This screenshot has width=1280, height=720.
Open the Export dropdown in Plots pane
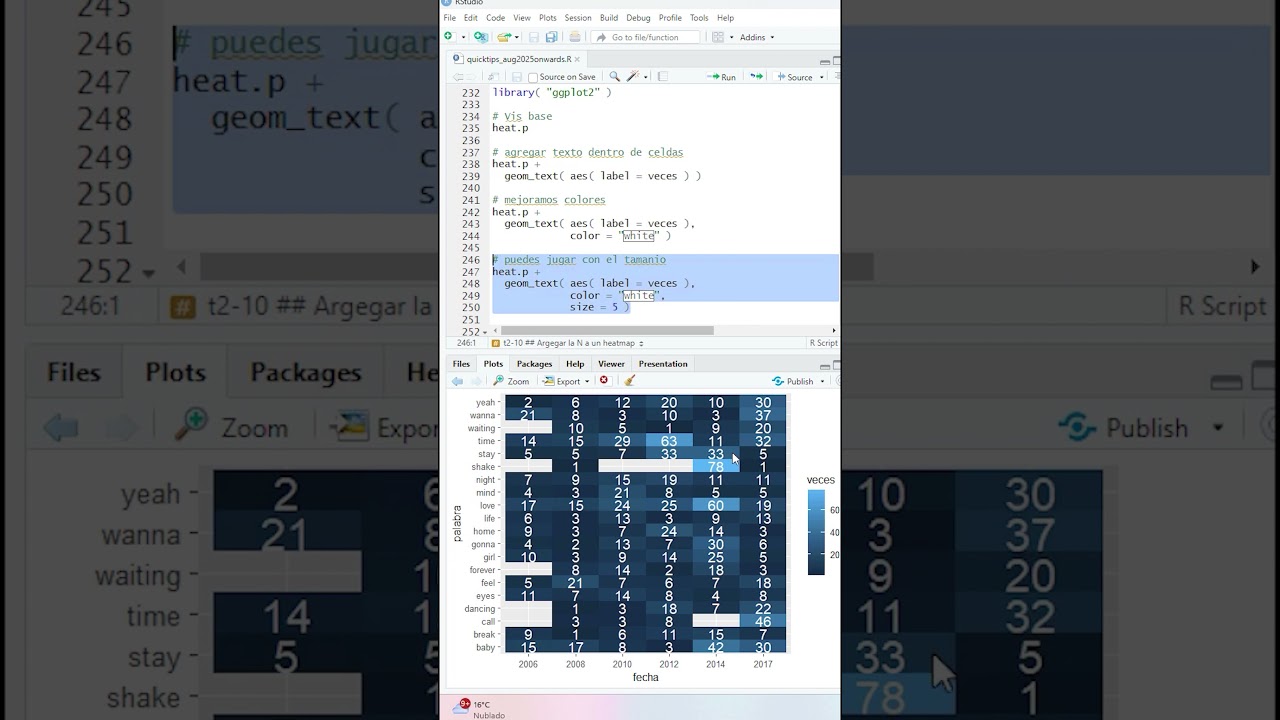click(x=566, y=381)
